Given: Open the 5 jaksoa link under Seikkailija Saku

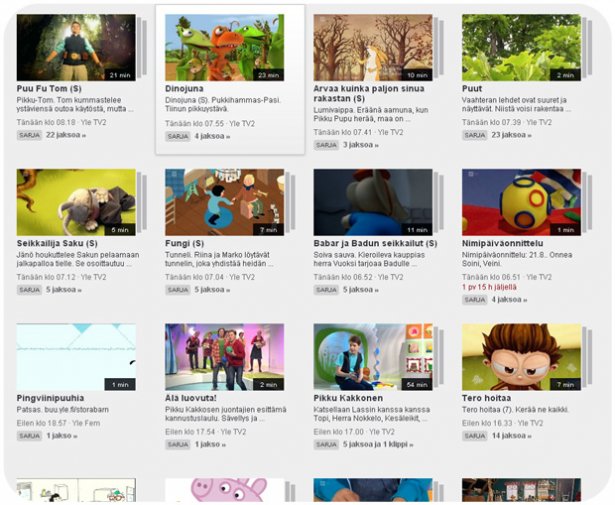Looking at the screenshot, I should coord(64,290).
